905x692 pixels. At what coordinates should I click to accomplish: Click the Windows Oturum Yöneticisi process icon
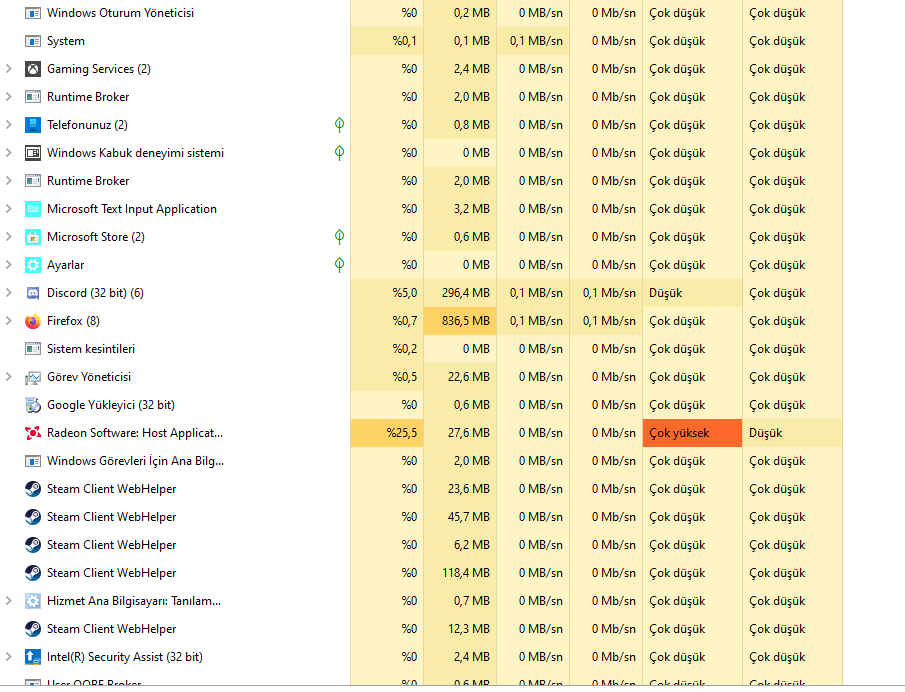pyautogui.click(x=33, y=13)
